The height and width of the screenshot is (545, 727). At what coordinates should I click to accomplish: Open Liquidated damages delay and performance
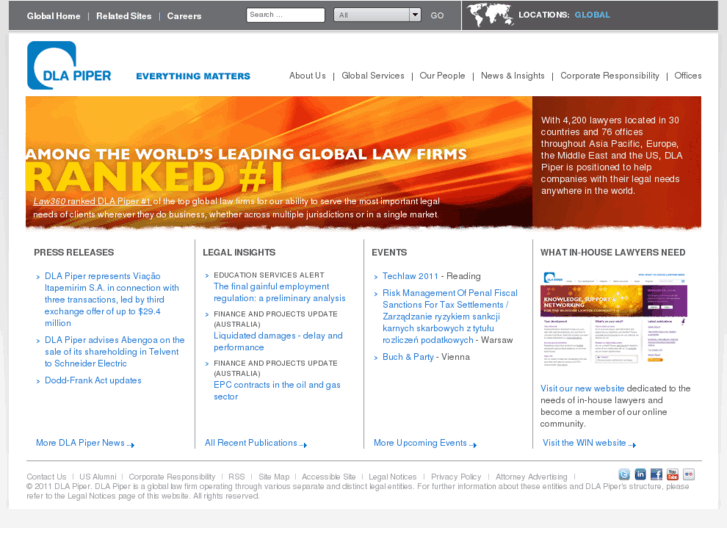click(x=278, y=341)
